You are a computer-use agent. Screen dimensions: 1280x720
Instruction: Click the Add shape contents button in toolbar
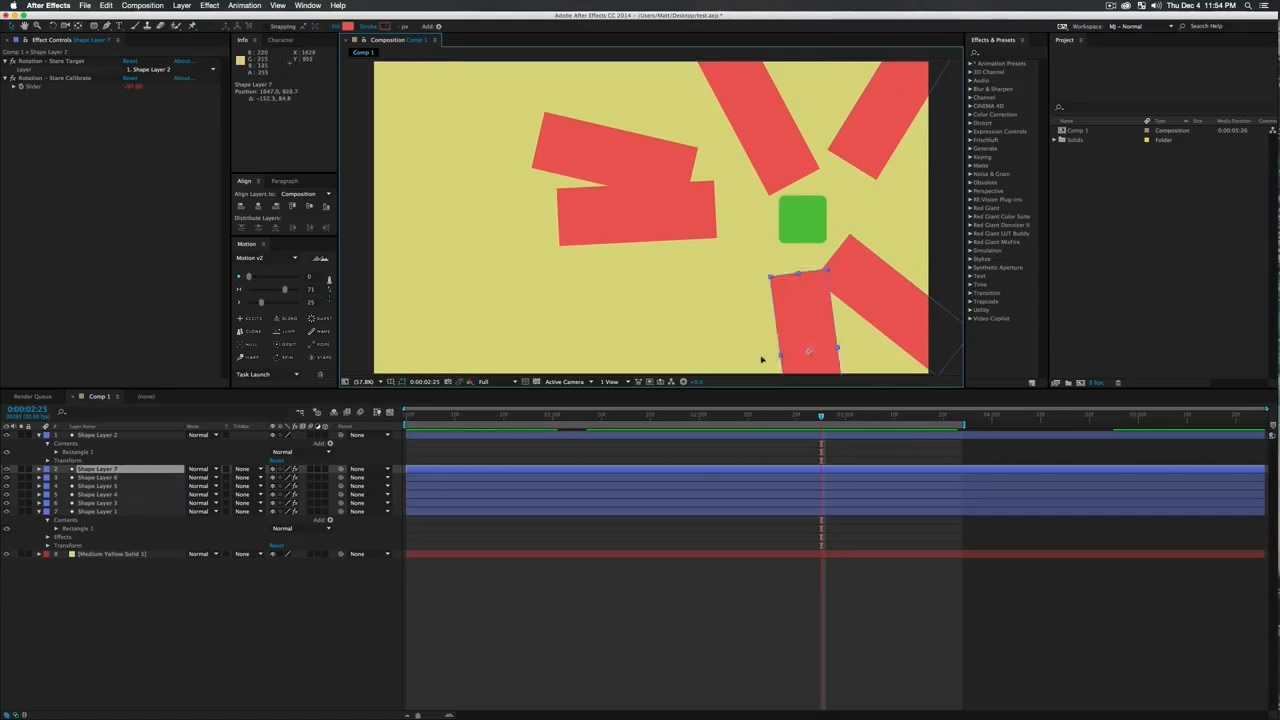pos(434,26)
